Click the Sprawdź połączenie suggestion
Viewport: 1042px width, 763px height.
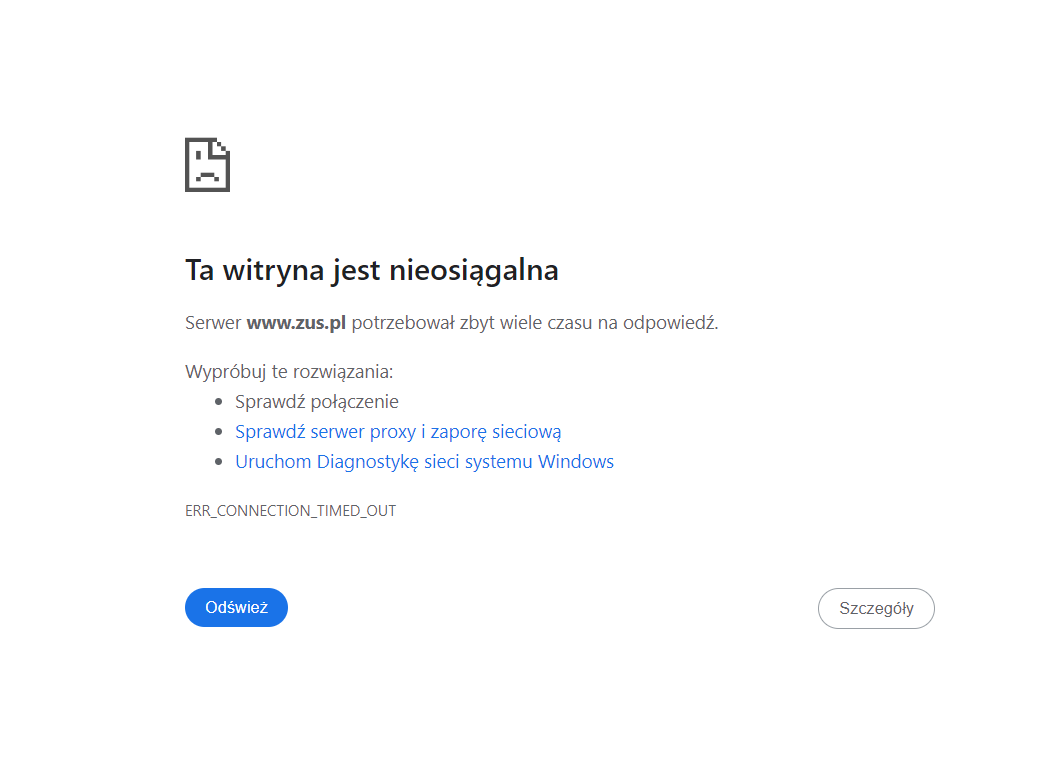316,401
